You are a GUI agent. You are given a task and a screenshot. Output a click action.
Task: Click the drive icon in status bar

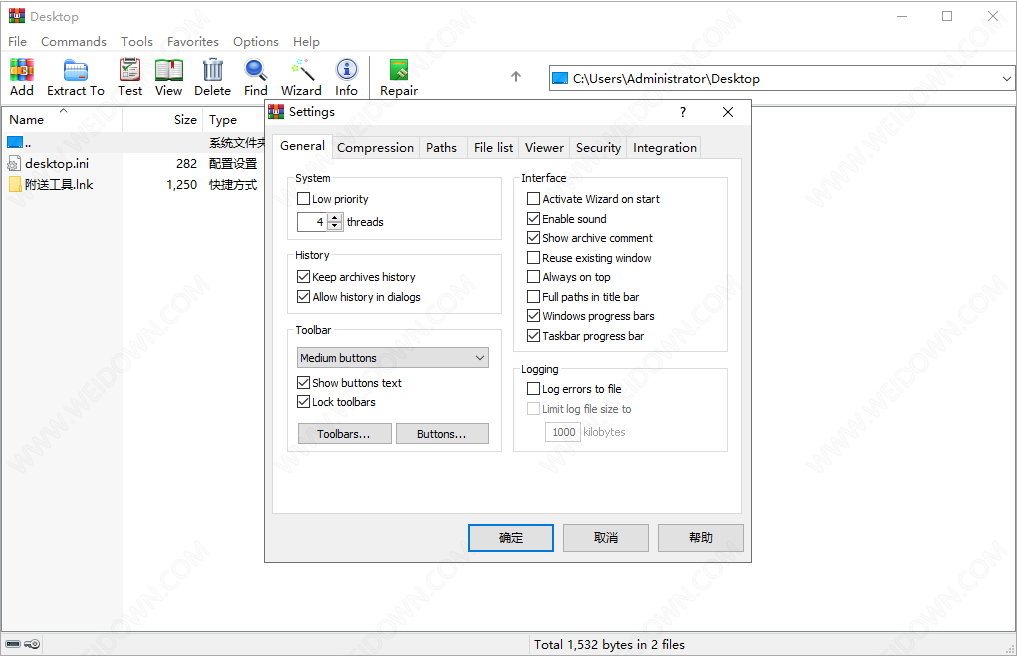(x=13, y=644)
